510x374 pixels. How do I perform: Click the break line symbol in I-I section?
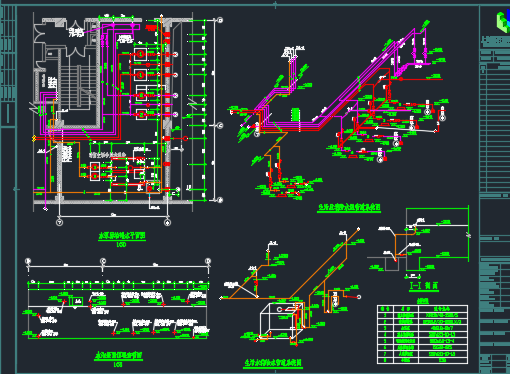468,235
